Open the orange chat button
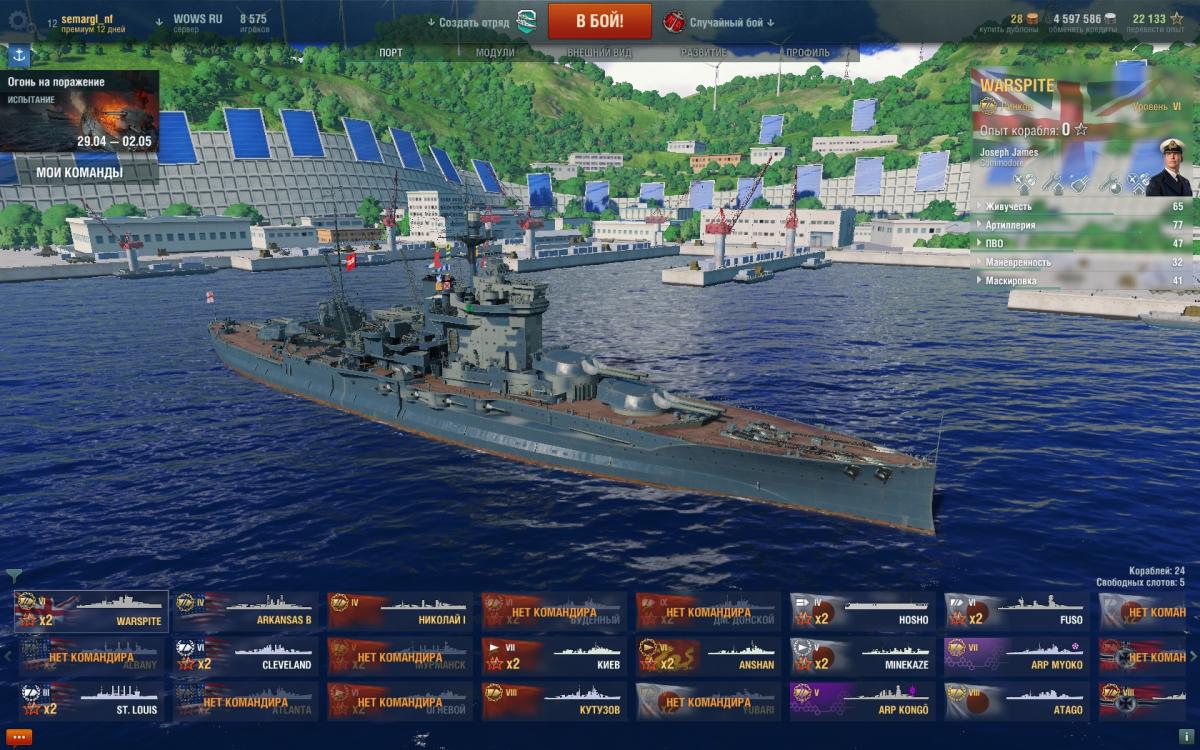Viewport: 1200px width, 750px height. [x=19, y=738]
